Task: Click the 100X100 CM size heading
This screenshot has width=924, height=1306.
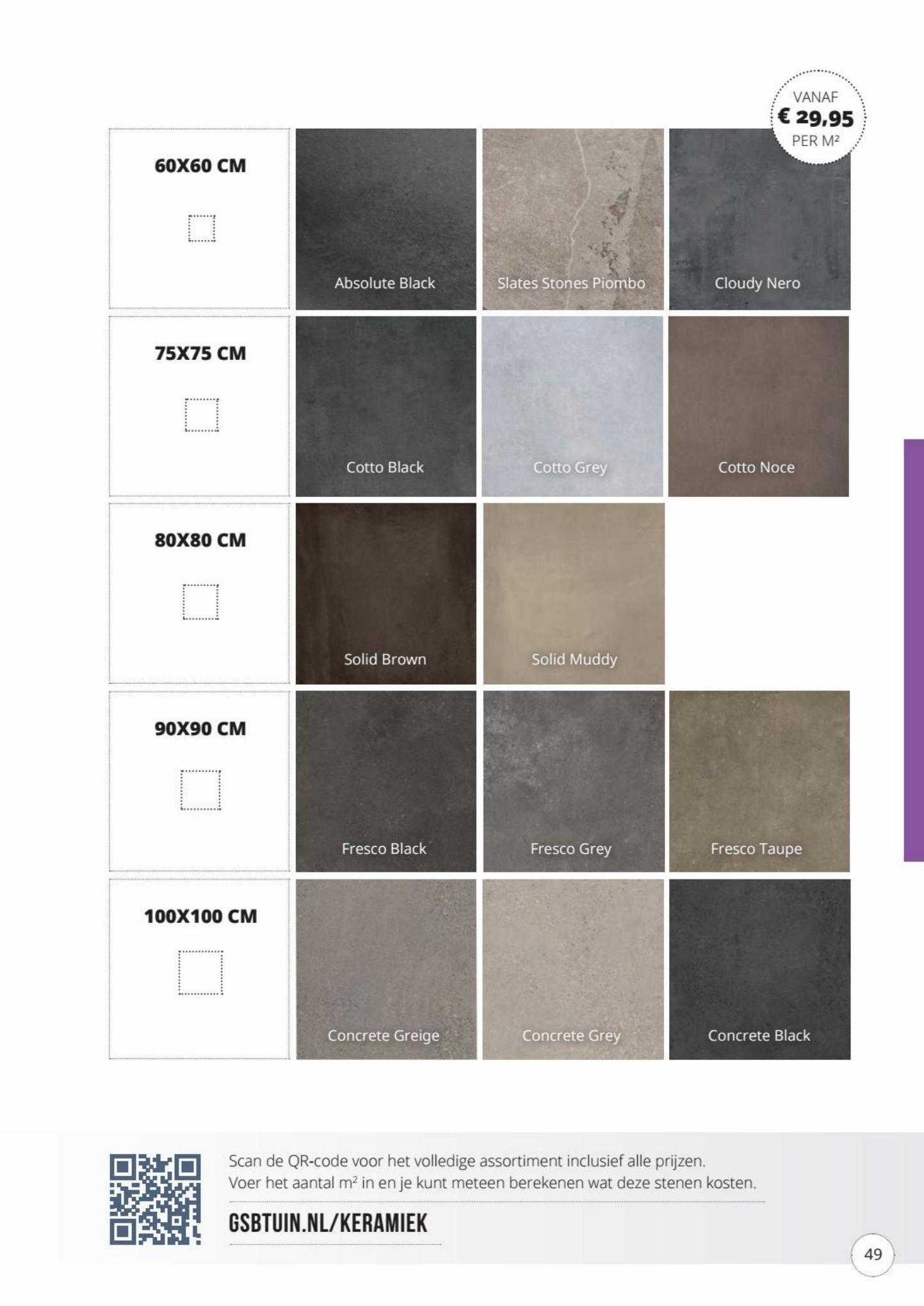Action: pyautogui.click(x=200, y=916)
